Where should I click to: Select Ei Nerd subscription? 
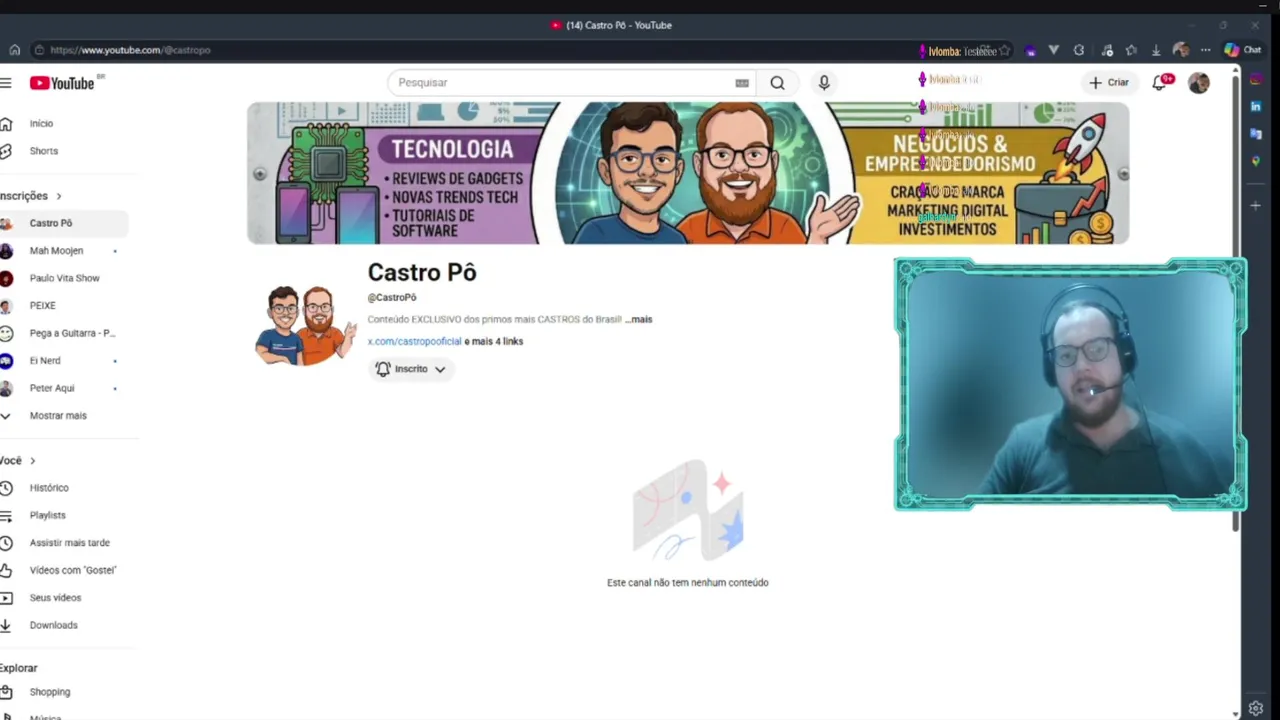tap(45, 361)
